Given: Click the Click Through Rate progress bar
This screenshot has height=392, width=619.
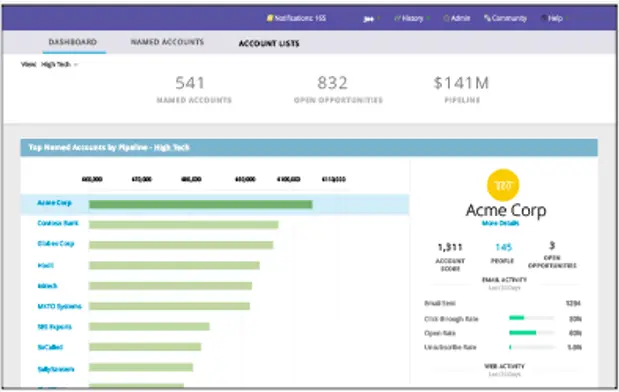Looking at the screenshot, I should 531,318.
